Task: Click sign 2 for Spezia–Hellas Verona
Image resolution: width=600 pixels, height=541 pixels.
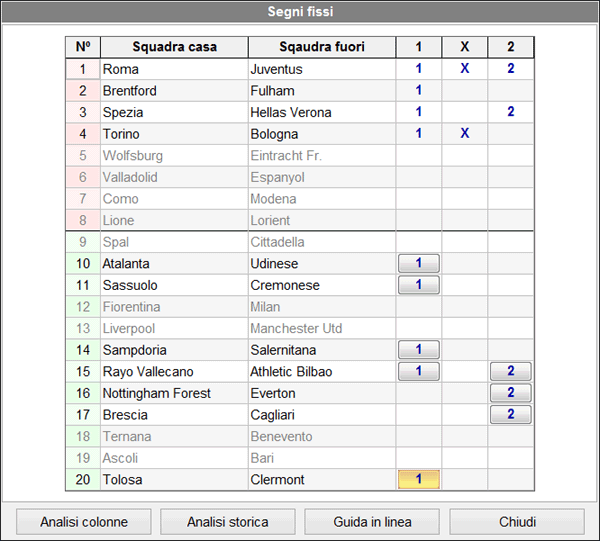Action: pos(511,112)
